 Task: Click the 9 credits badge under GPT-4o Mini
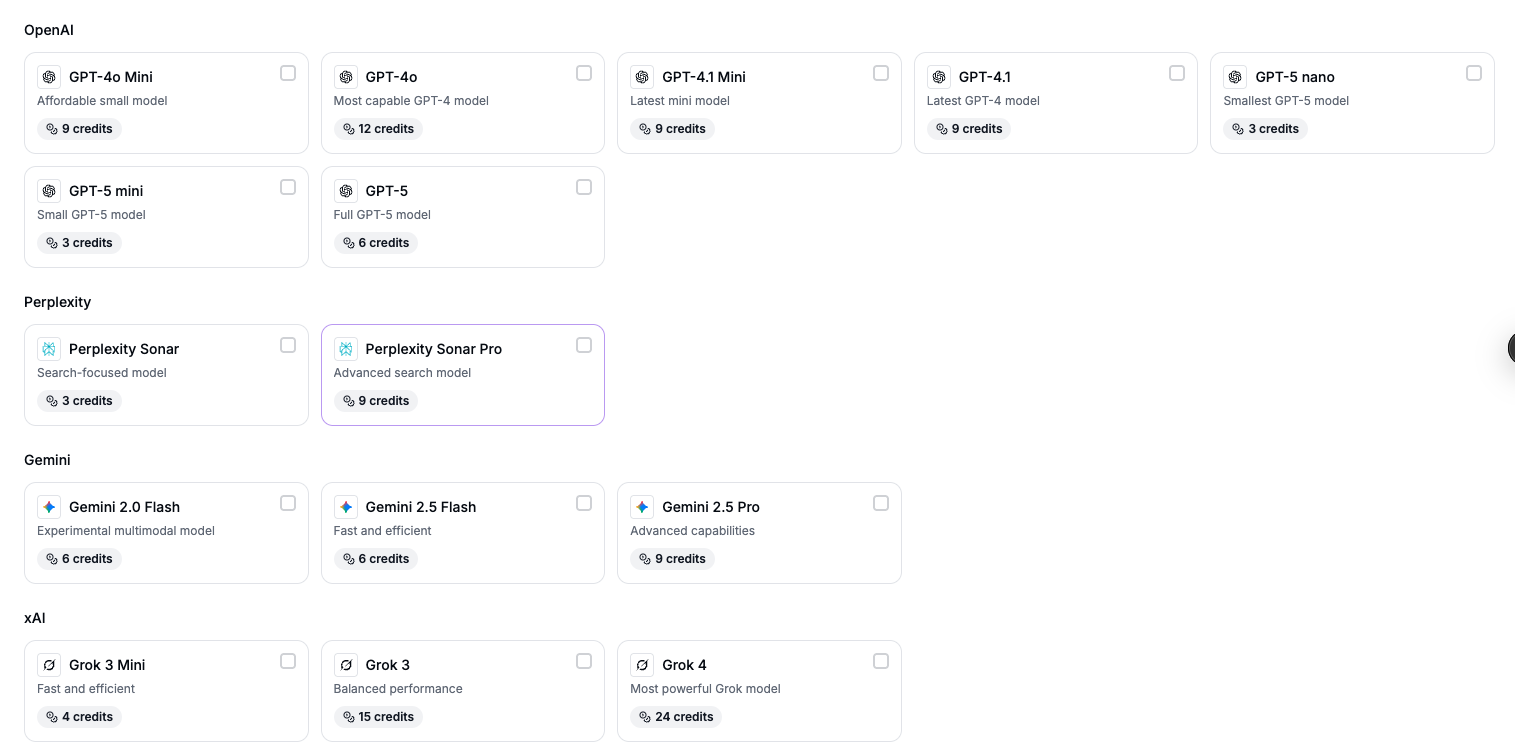point(79,129)
